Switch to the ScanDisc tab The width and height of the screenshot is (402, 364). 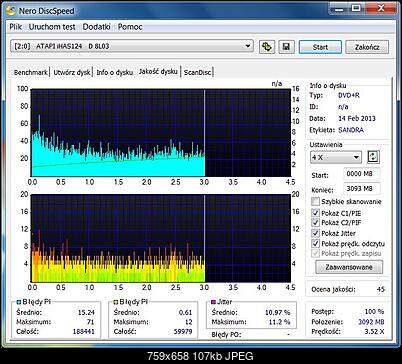(x=197, y=72)
